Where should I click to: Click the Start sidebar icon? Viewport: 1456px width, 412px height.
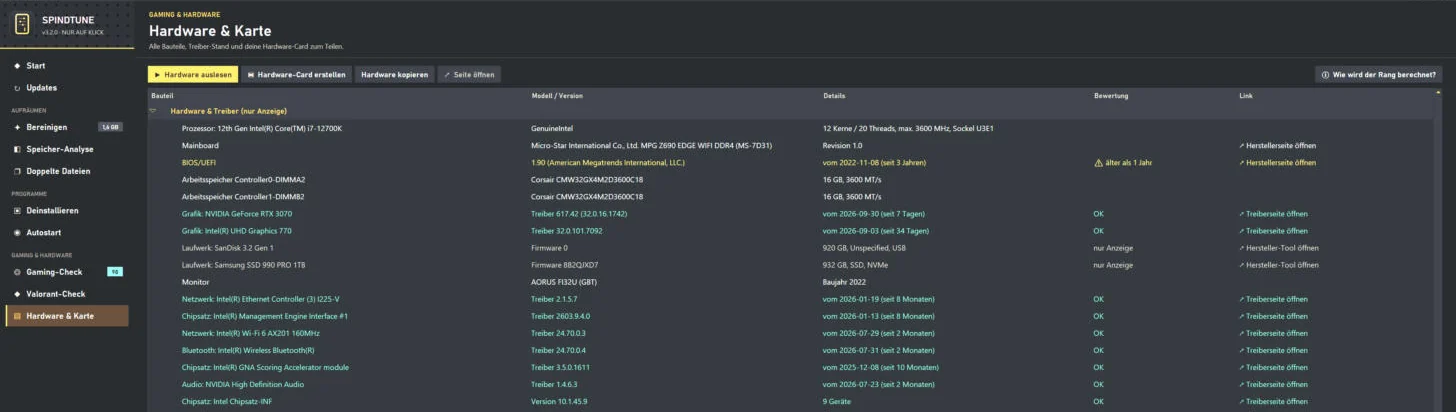17,66
